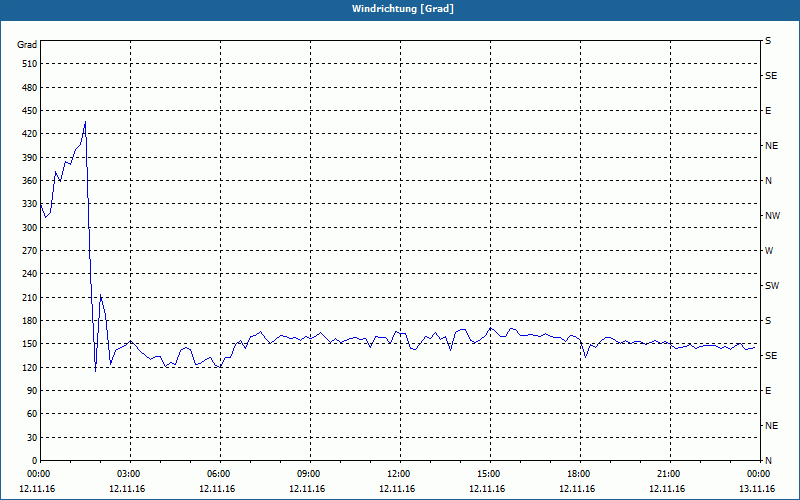Click the 330 degree axis label
The width and height of the screenshot is (800, 500).
[30, 204]
